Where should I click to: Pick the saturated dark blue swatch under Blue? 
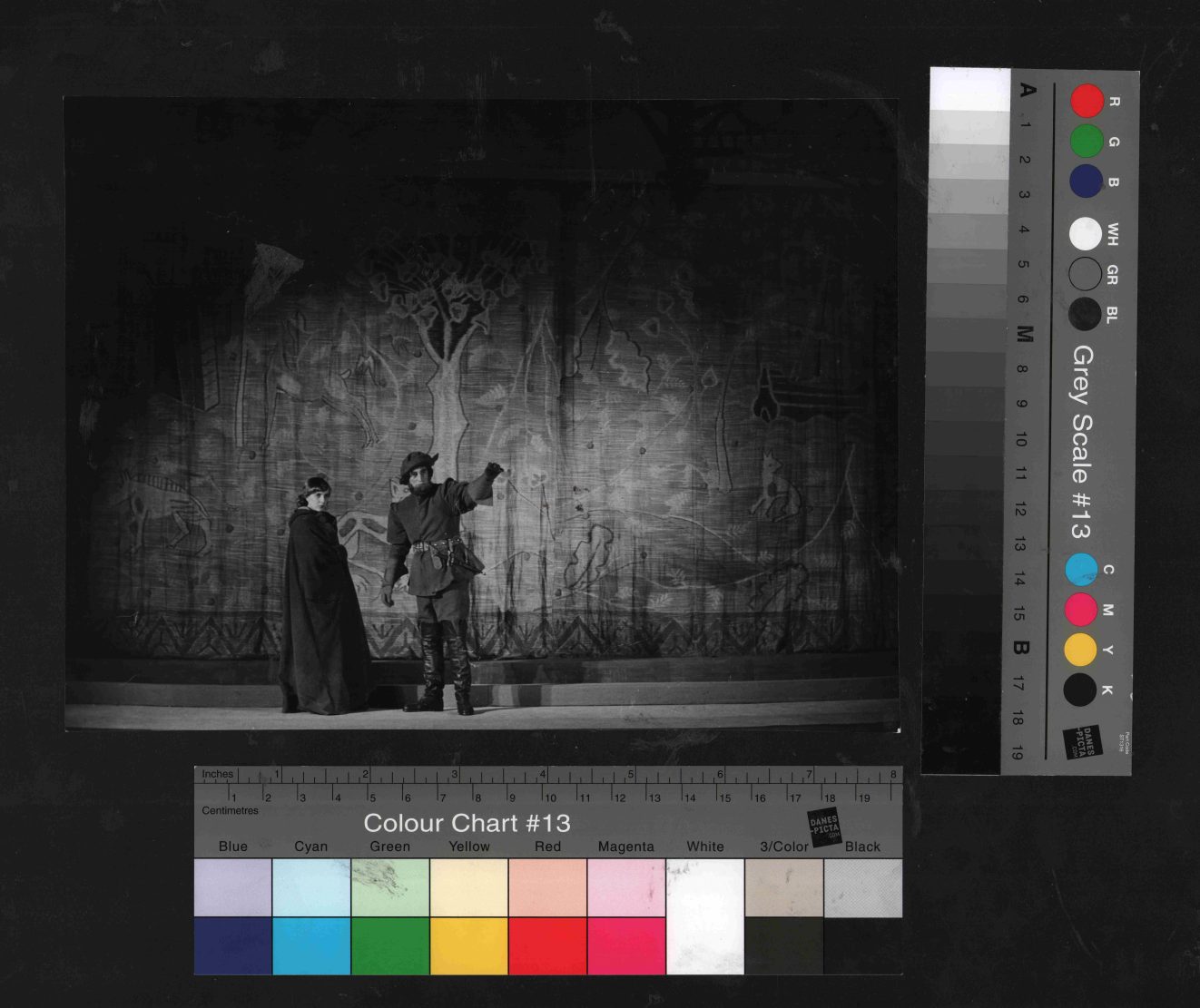click(232, 945)
